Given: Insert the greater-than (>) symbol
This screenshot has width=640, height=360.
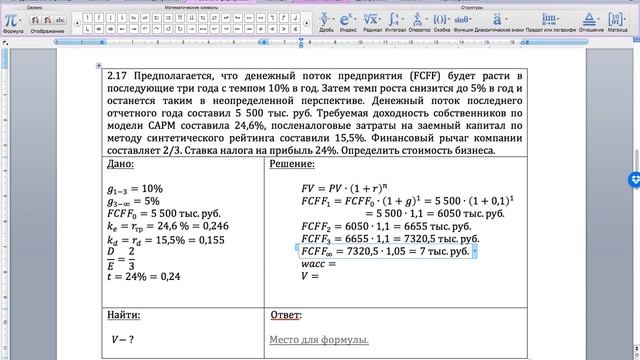Looking at the screenshot, I should tap(284, 29).
